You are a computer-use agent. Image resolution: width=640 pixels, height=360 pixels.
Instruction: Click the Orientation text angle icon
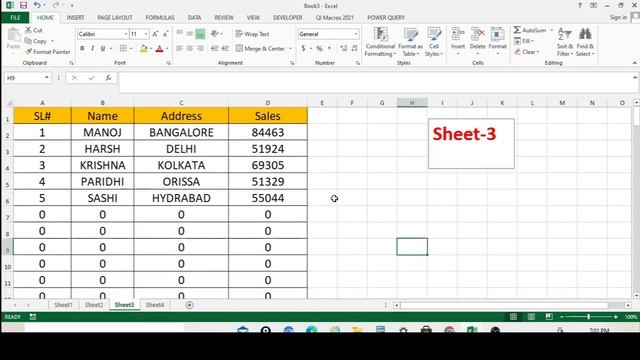215,34
